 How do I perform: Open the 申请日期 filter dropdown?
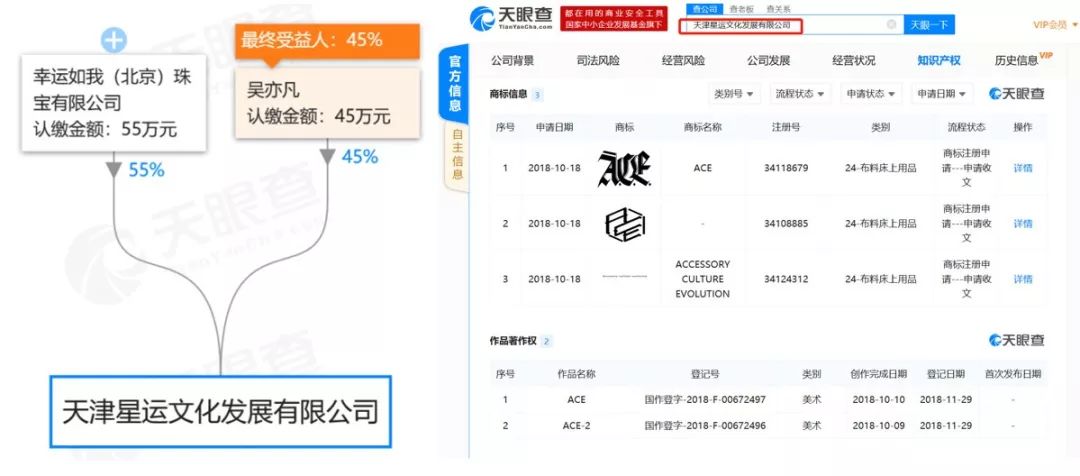942,94
